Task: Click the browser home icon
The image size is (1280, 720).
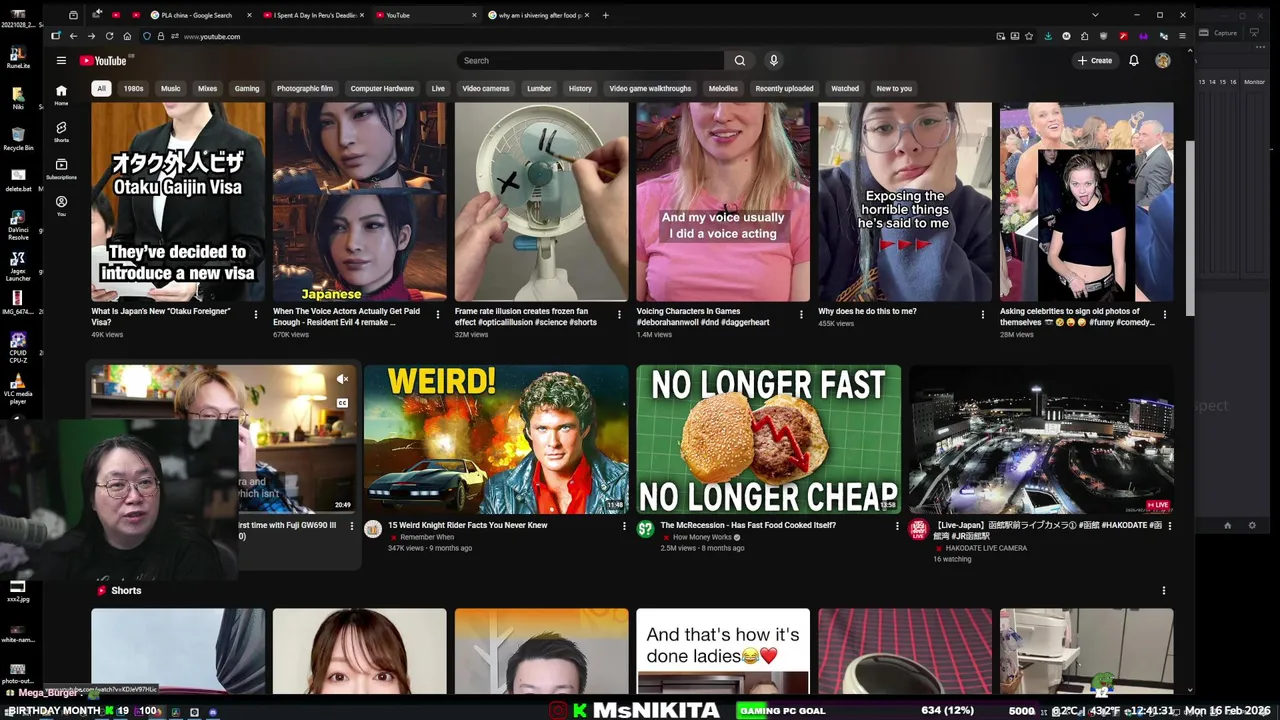Action: [127, 36]
